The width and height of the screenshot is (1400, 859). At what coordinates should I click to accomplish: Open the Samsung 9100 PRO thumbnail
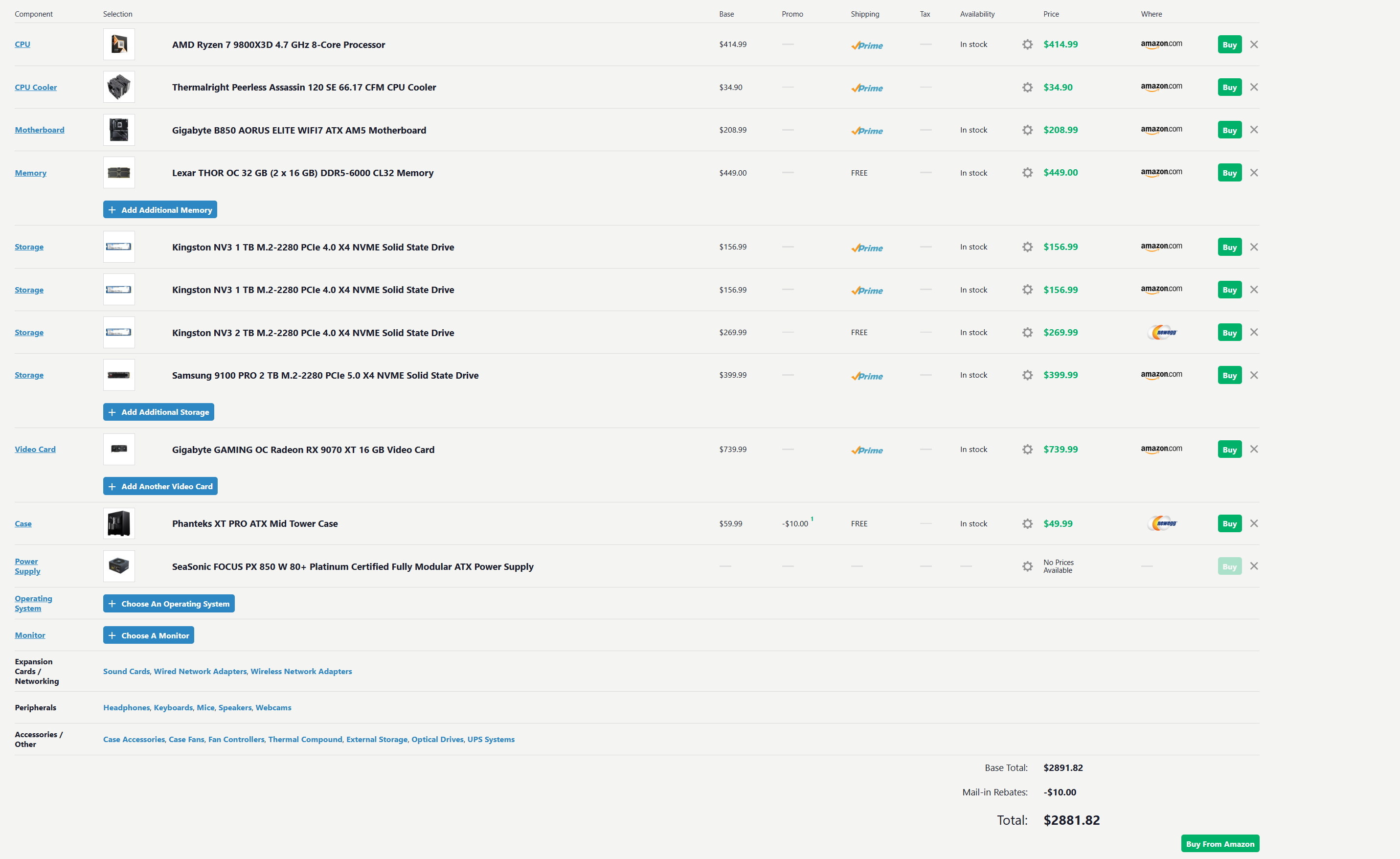click(119, 375)
